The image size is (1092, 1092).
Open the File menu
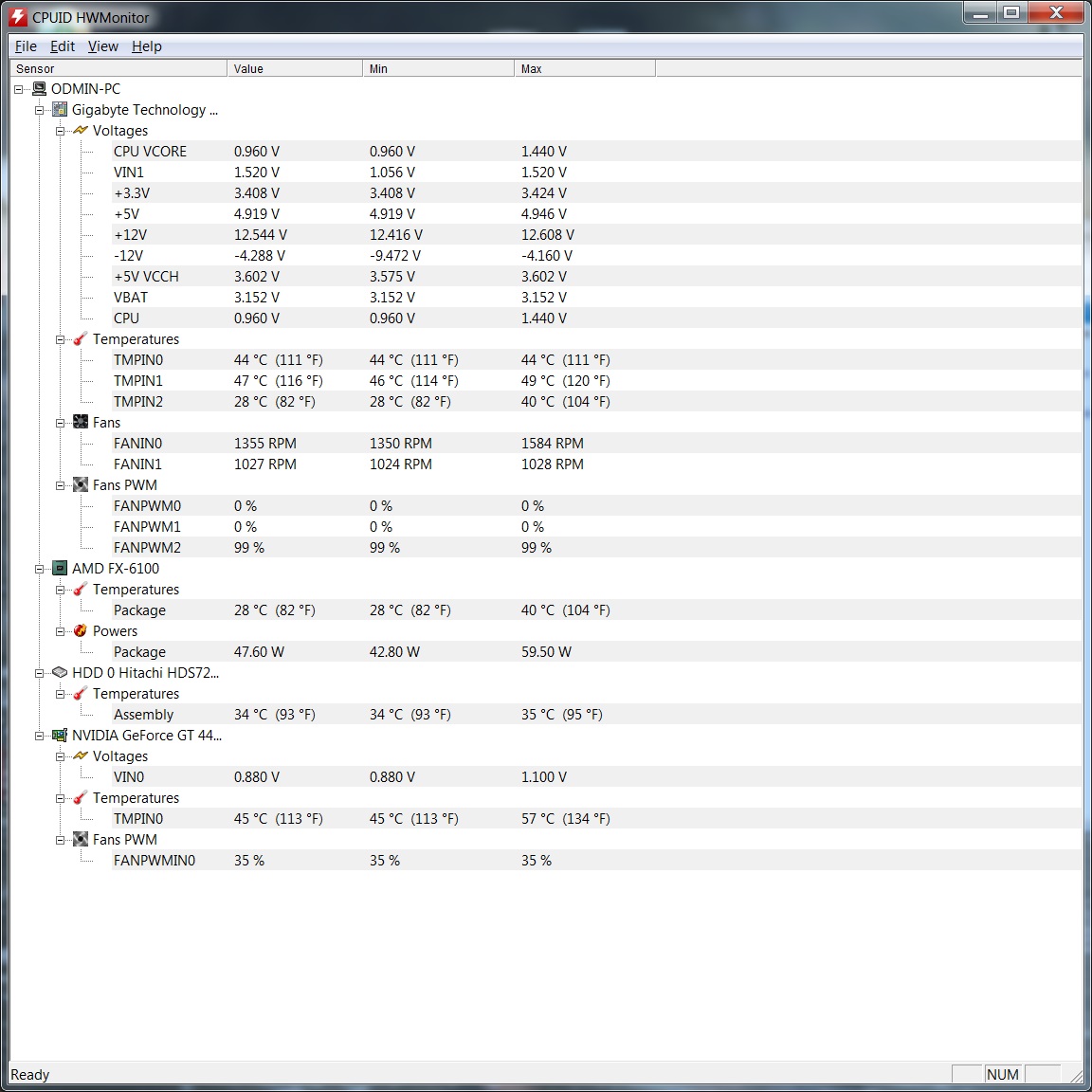click(27, 46)
